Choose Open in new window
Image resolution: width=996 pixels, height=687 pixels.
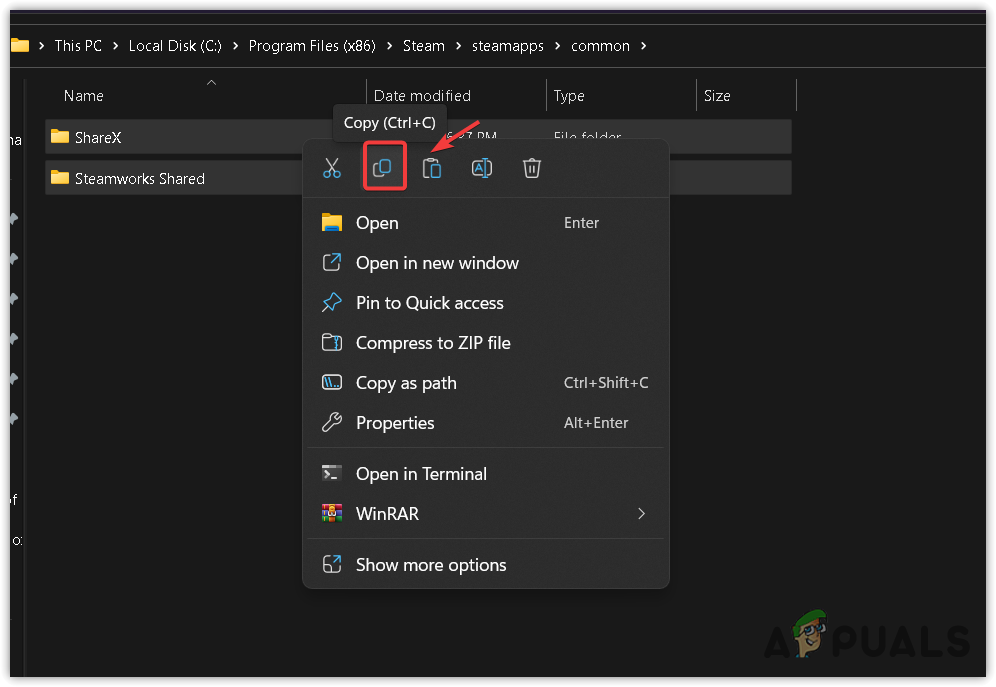(437, 263)
